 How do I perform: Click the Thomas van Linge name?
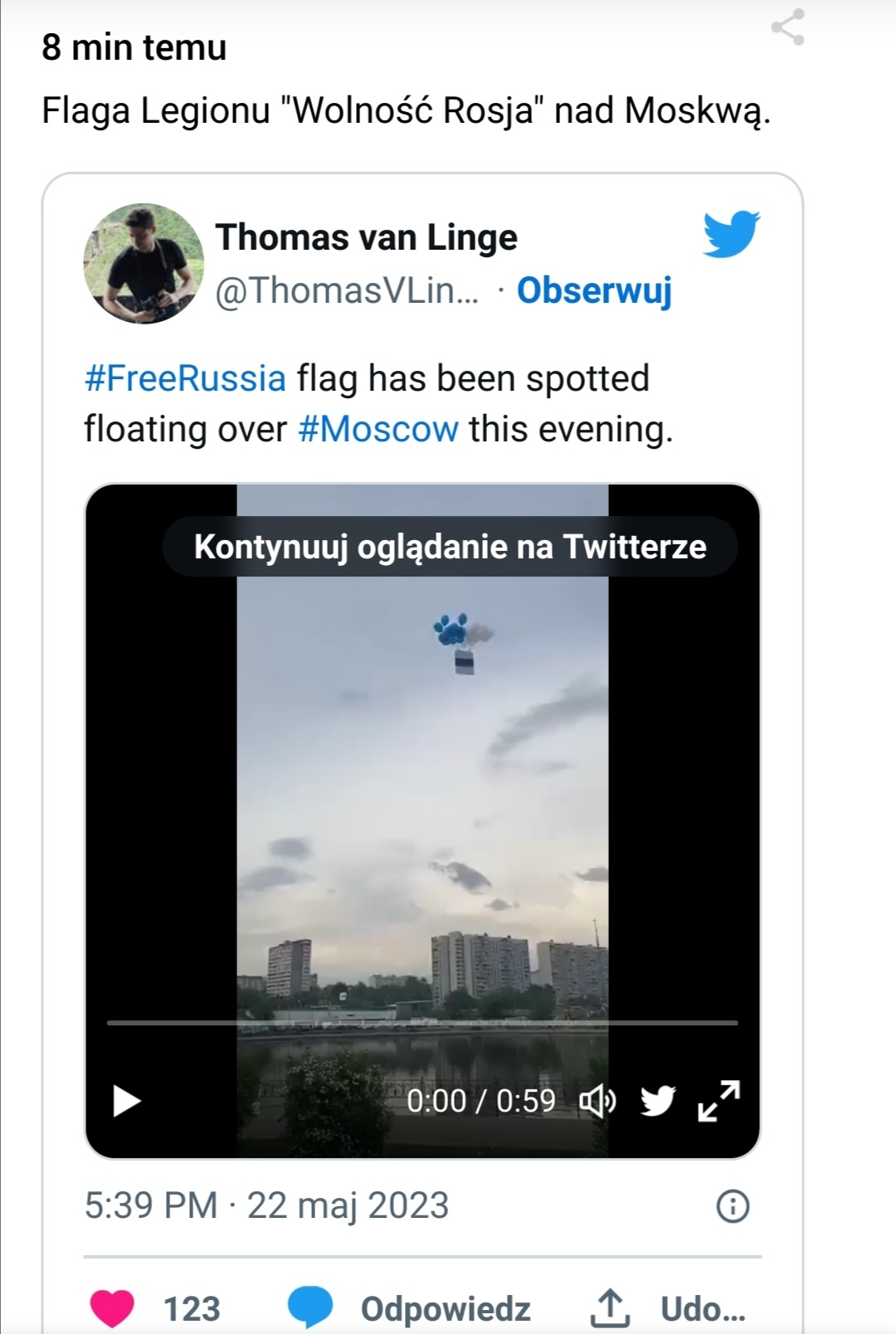coord(366,237)
